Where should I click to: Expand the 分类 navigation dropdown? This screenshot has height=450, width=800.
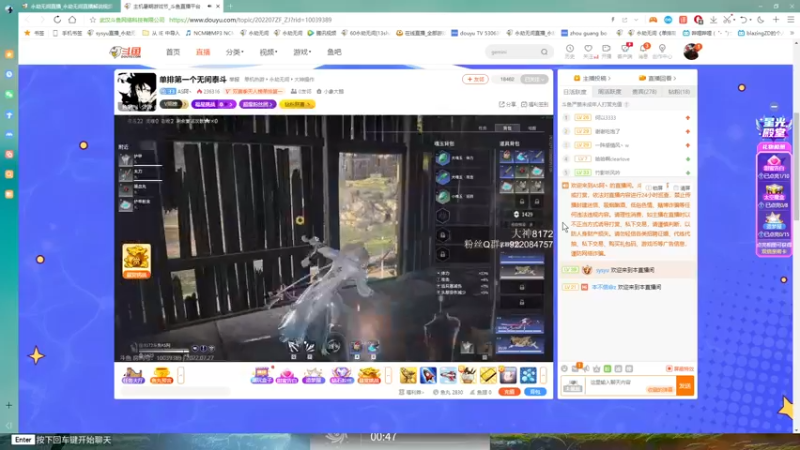coord(235,52)
